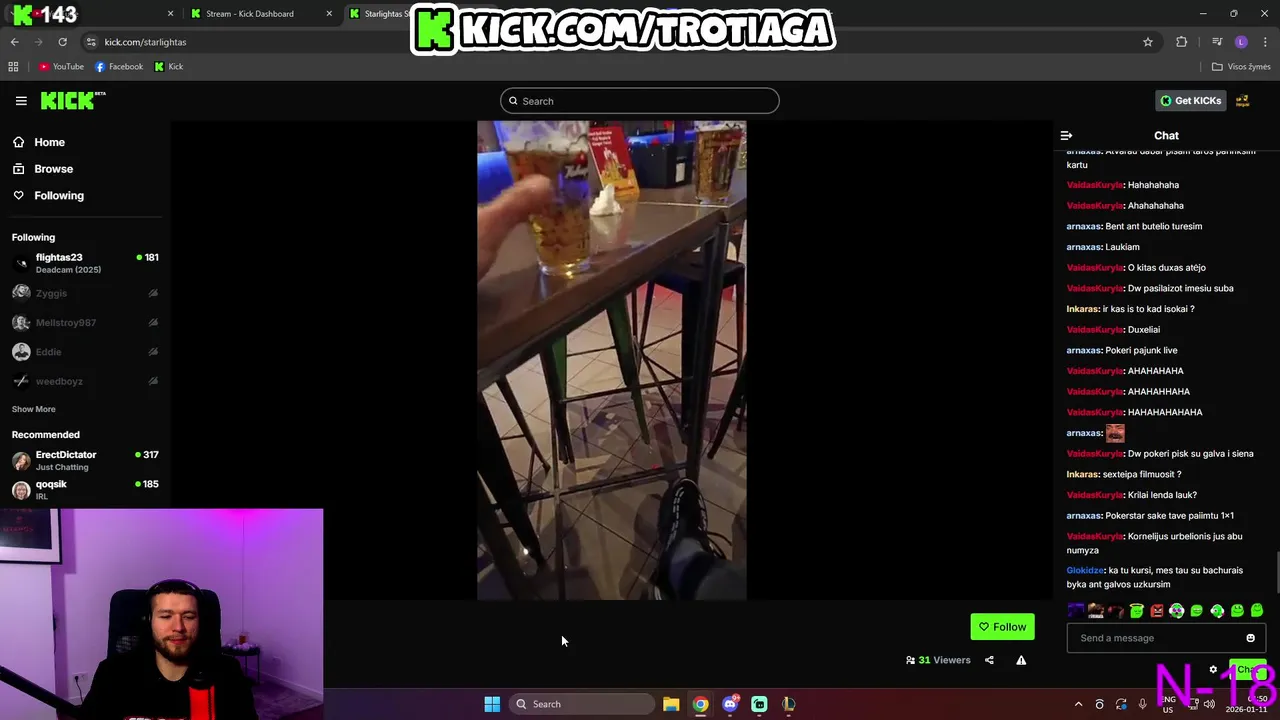Viewport: 1280px width, 720px height.
Task: Open League of Legends taskbar icon
Action: [x=789, y=704]
